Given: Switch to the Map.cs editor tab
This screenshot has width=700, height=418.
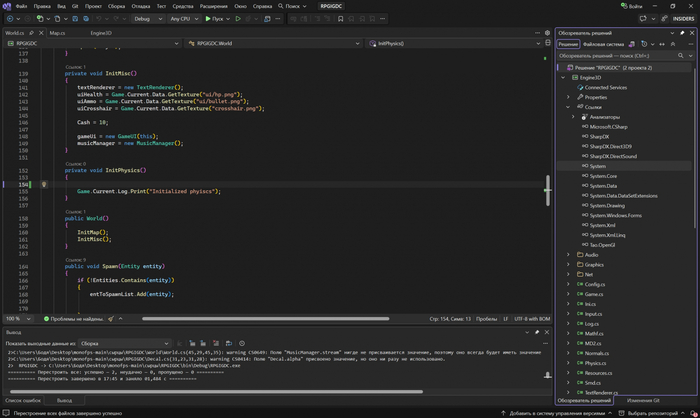Looking at the screenshot, I should (x=57, y=33).
